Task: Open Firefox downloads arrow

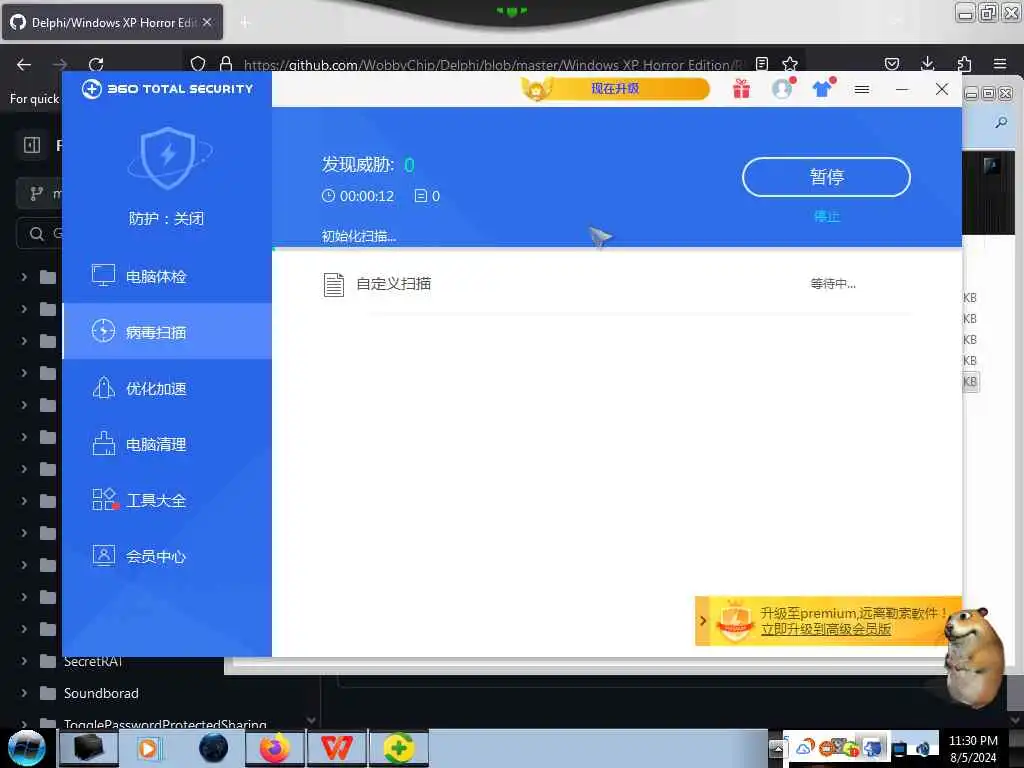Action: (x=927, y=63)
